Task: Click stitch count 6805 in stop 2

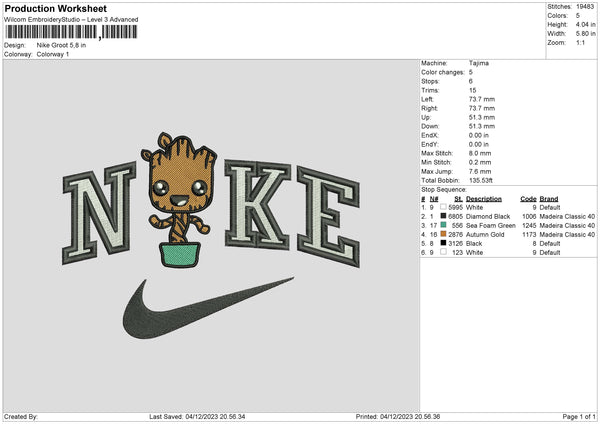Action: [x=455, y=216]
